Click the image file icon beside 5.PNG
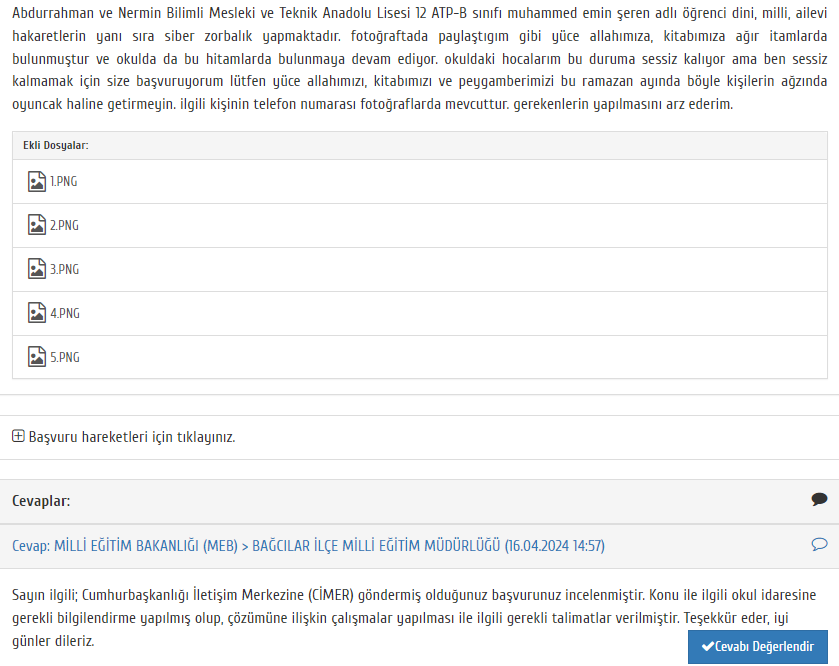 pyautogui.click(x=36, y=357)
